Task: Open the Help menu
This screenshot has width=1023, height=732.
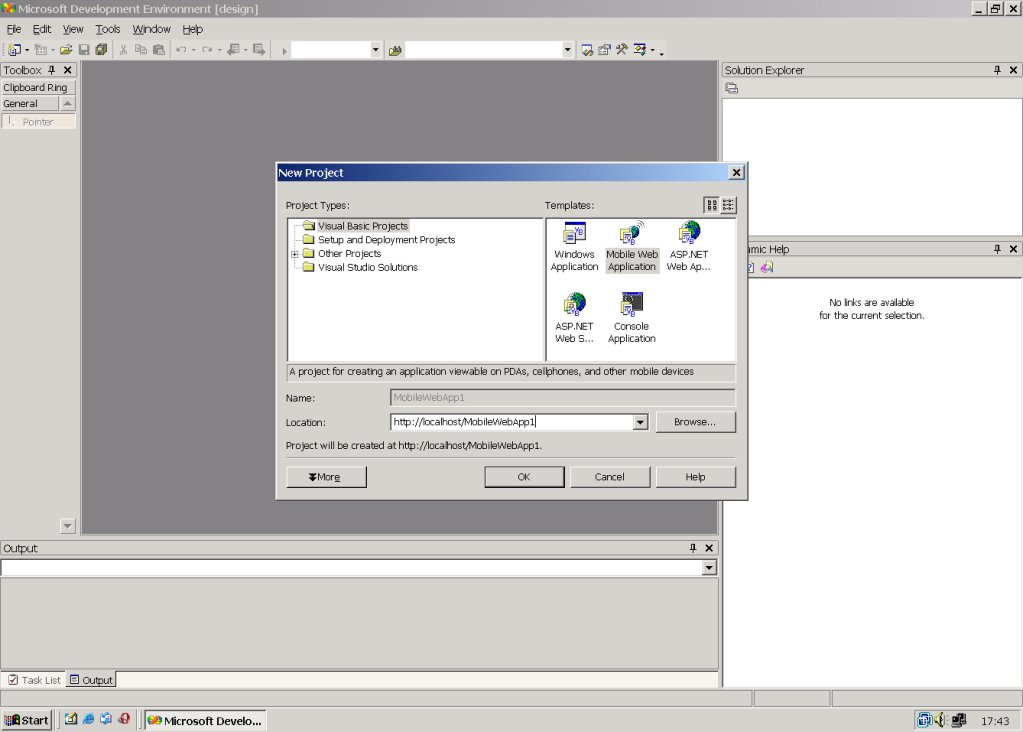Action: pos(192,29)
